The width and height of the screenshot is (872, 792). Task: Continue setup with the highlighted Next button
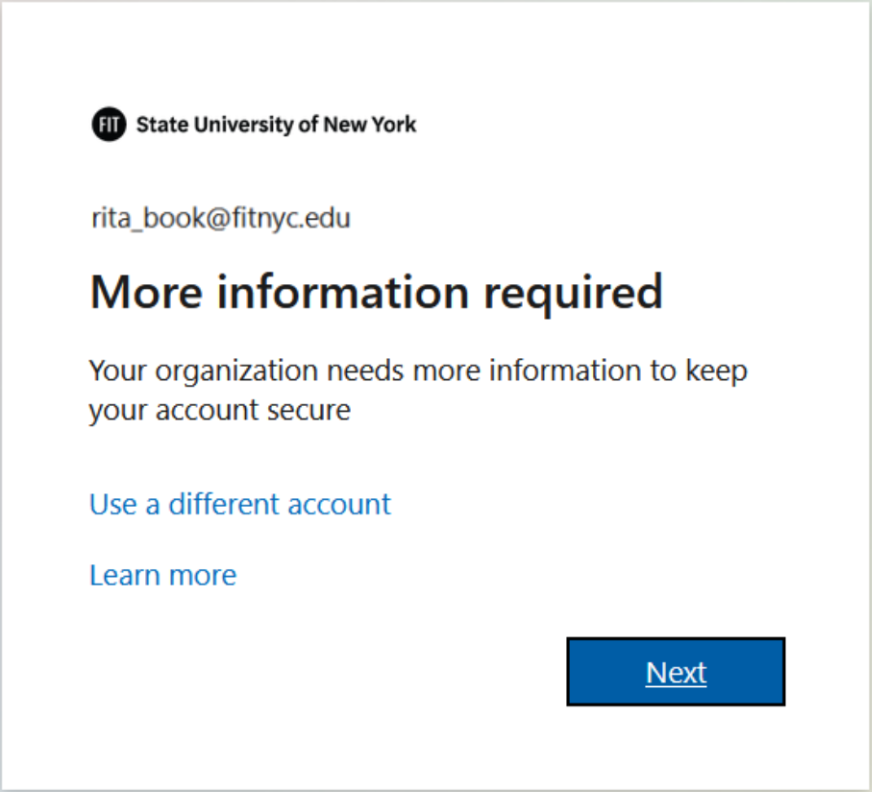click(x=675, y=672)
